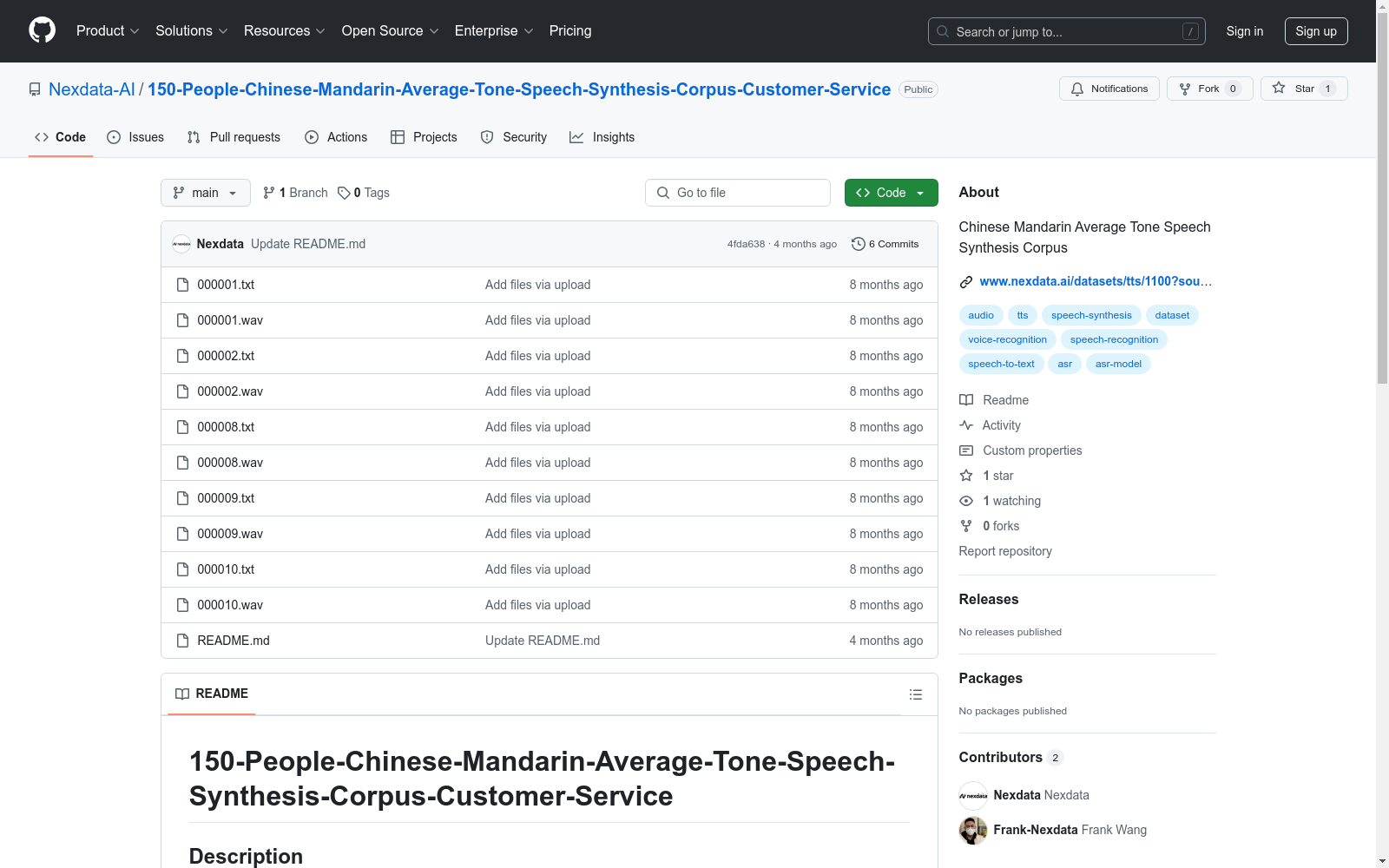
Task: Open the Insights tab
Action: [602, 137]
